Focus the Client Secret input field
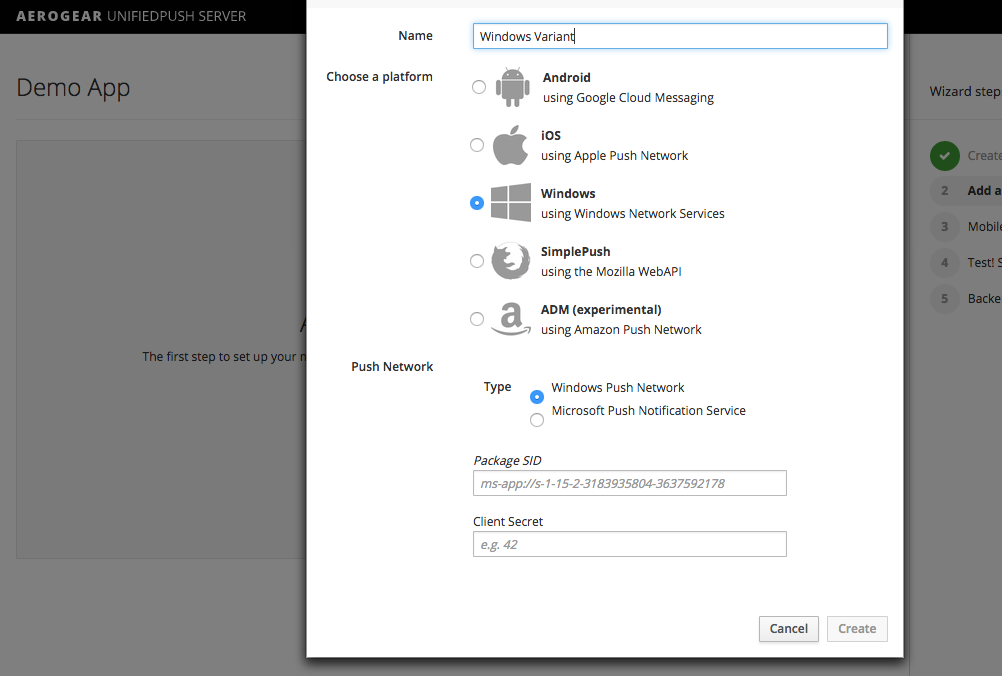 pyautogui.click(x=629, y=544)
